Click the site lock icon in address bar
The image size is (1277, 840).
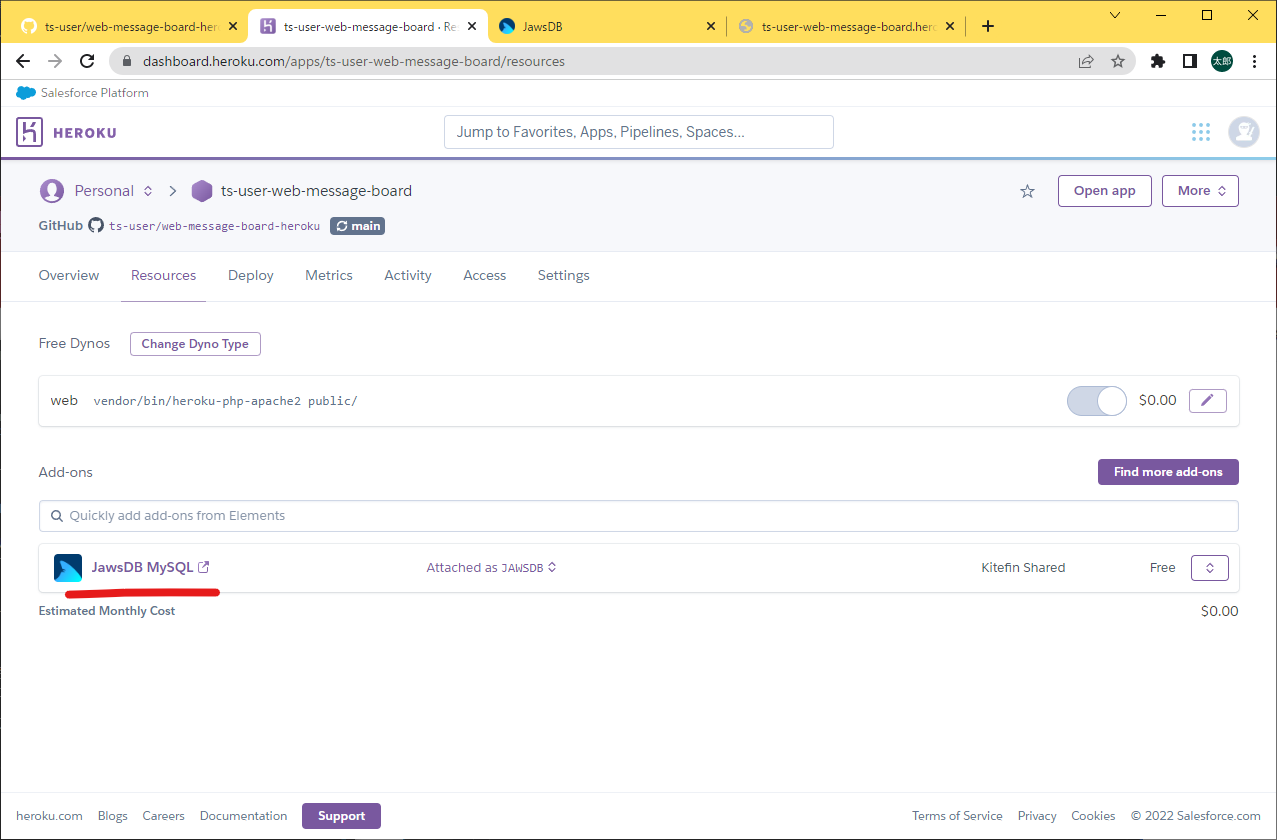[127, 61]
